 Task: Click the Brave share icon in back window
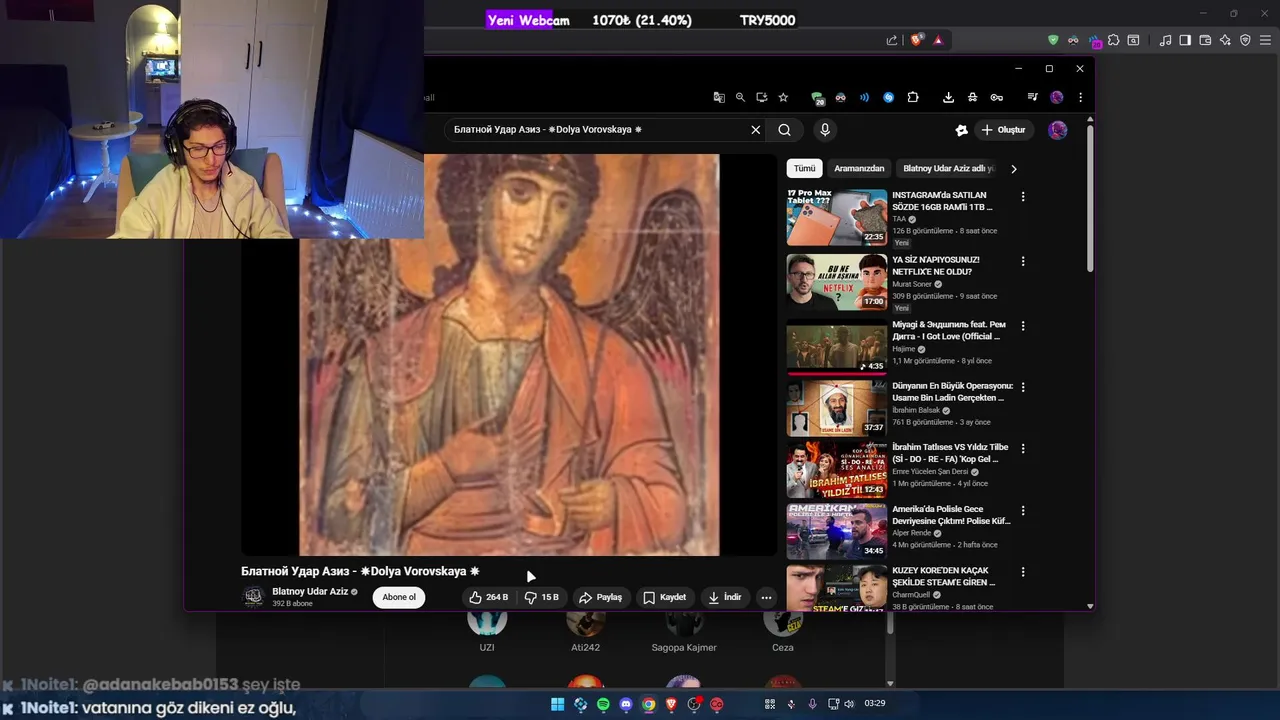tap(892, 40)
